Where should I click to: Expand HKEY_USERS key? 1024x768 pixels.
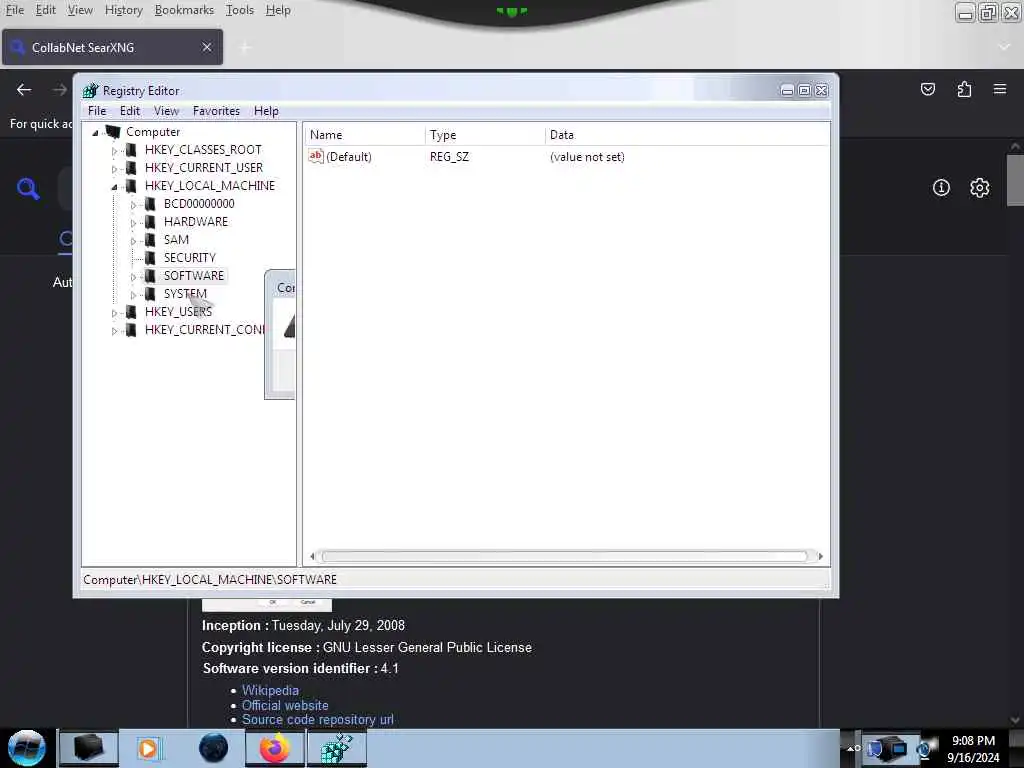[114, 313]
